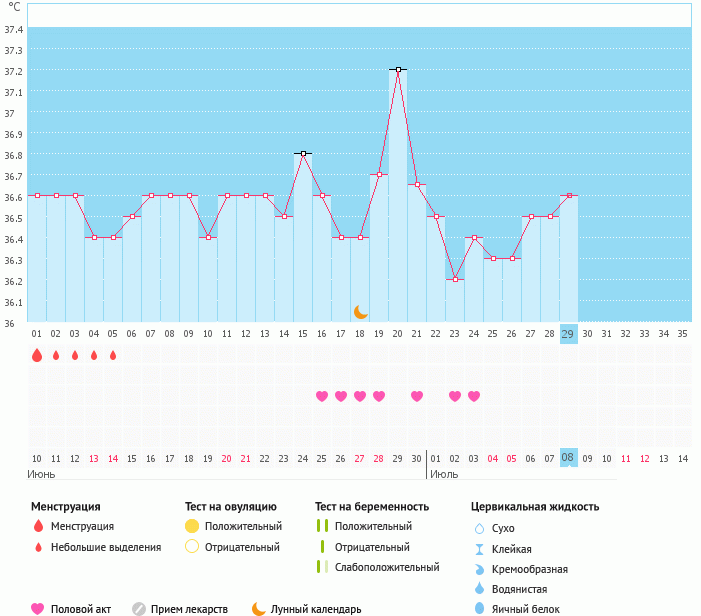Click the negative ovulation test empty circle
701x616 pixels.
pyautogui.click(x=192, y=547)
